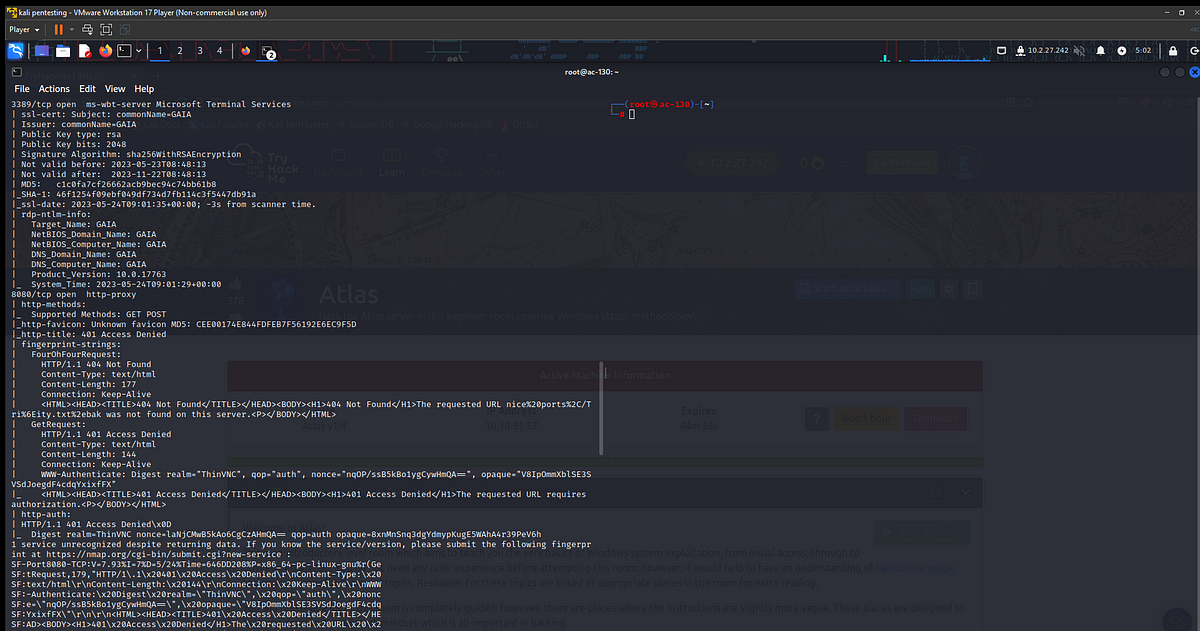
Task: Click the 'Content-Length: 144' line
Action: [88, 454]
